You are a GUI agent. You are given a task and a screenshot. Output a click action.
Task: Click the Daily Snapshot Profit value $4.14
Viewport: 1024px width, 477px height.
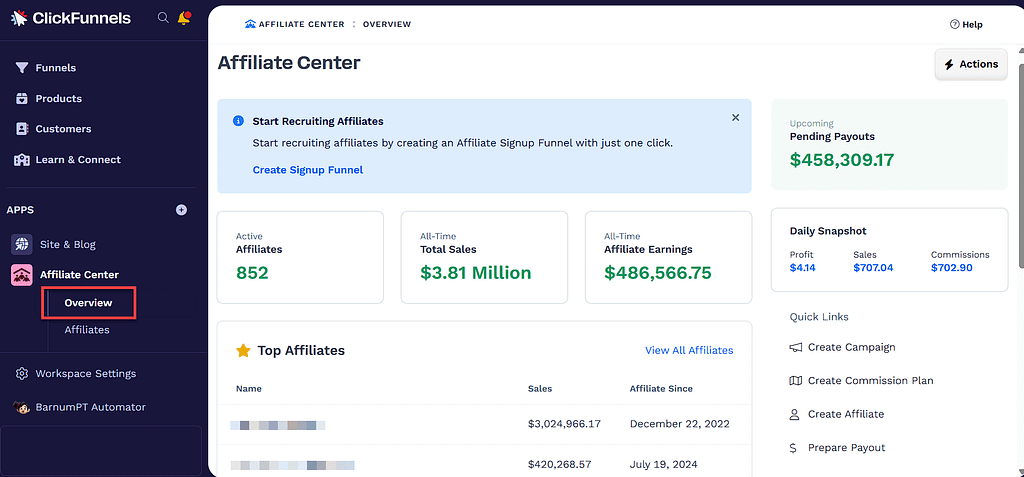pos(803,267)
